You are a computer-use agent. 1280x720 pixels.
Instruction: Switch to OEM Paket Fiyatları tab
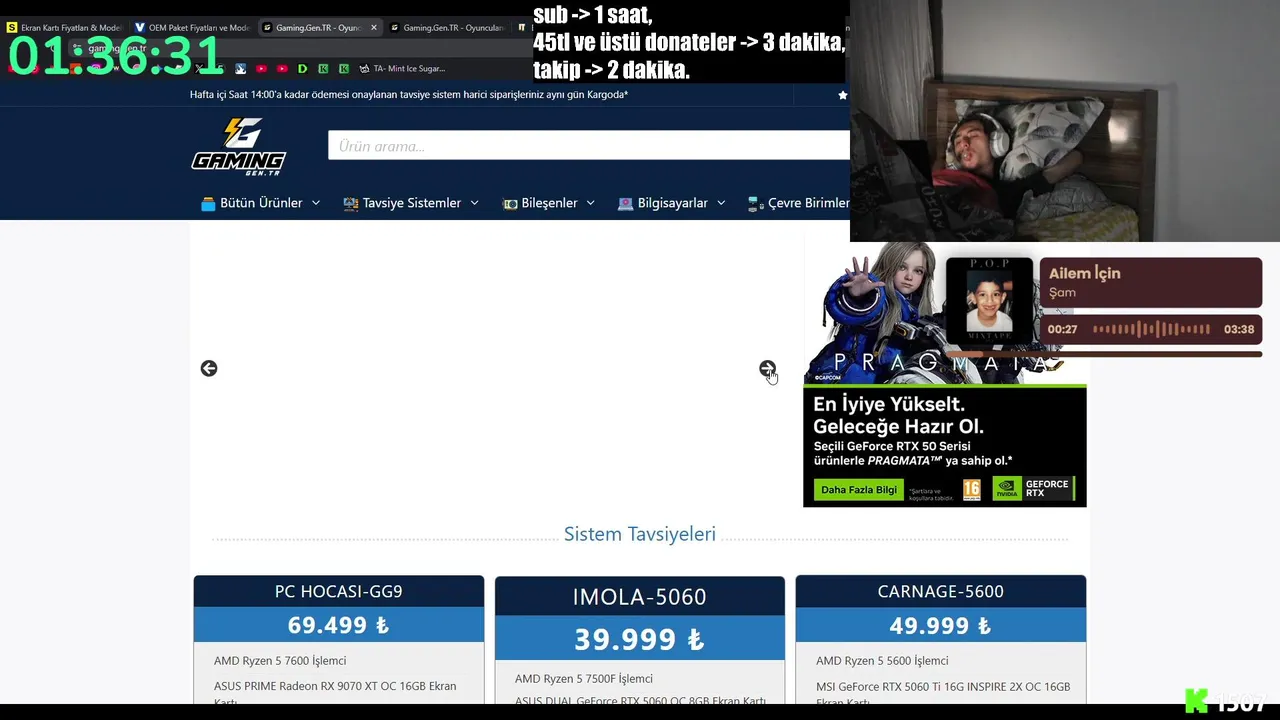(192, 27)
